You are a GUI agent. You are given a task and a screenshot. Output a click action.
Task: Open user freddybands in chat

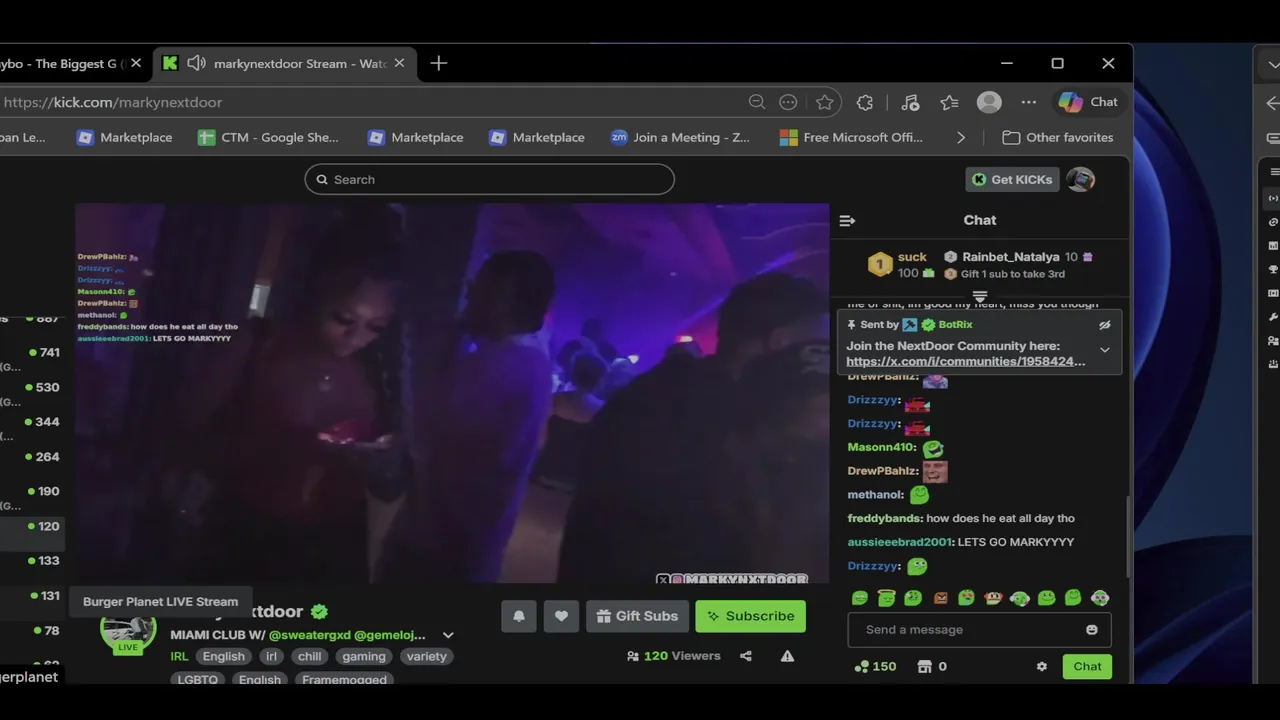pos(885,518)
